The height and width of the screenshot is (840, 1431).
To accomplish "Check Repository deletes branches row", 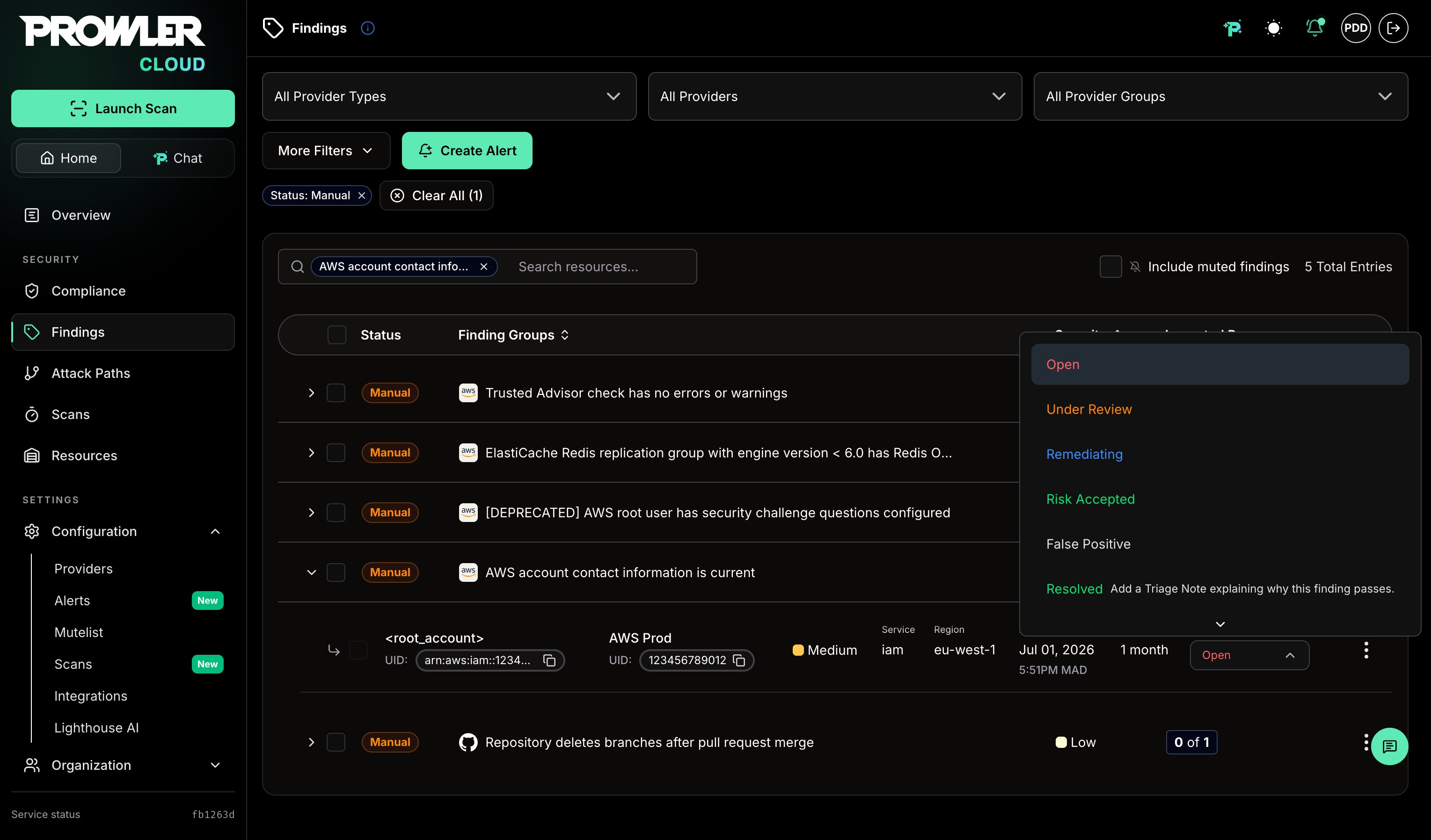I will click(336, 742).
